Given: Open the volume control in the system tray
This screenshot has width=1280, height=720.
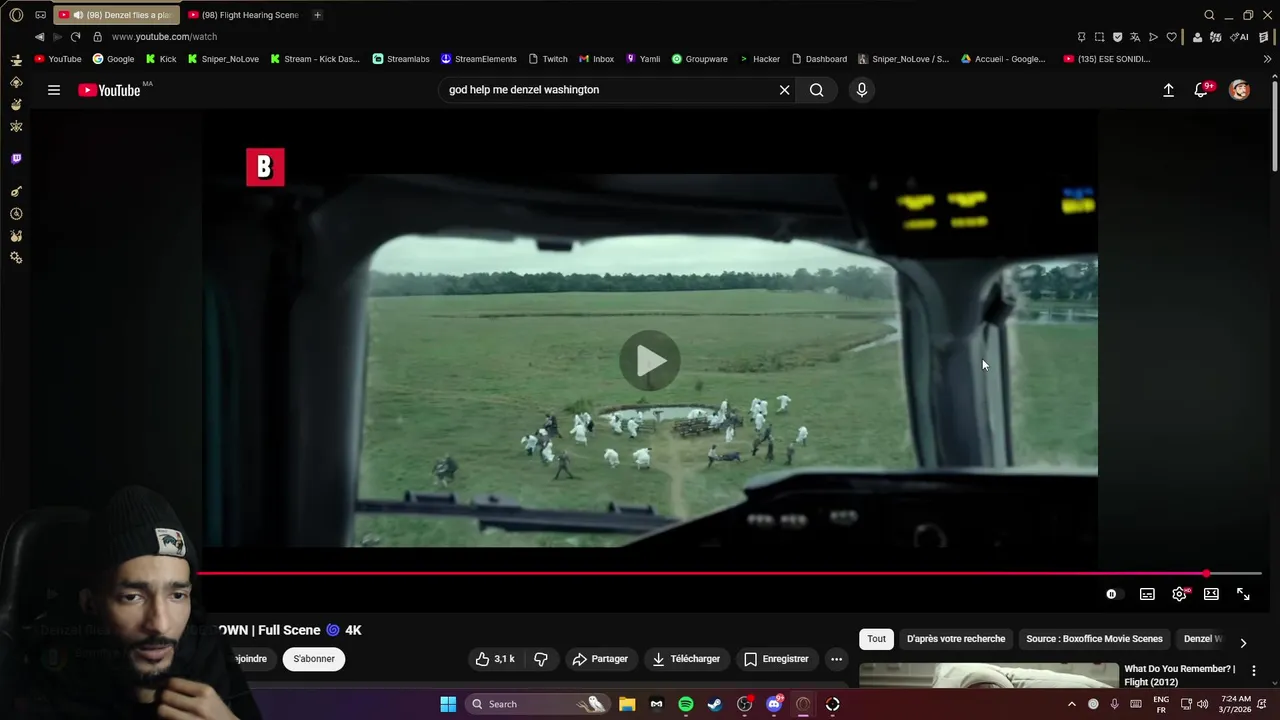Looking at the screenshot, I should pyautogui.click(x=1203, y=704).
